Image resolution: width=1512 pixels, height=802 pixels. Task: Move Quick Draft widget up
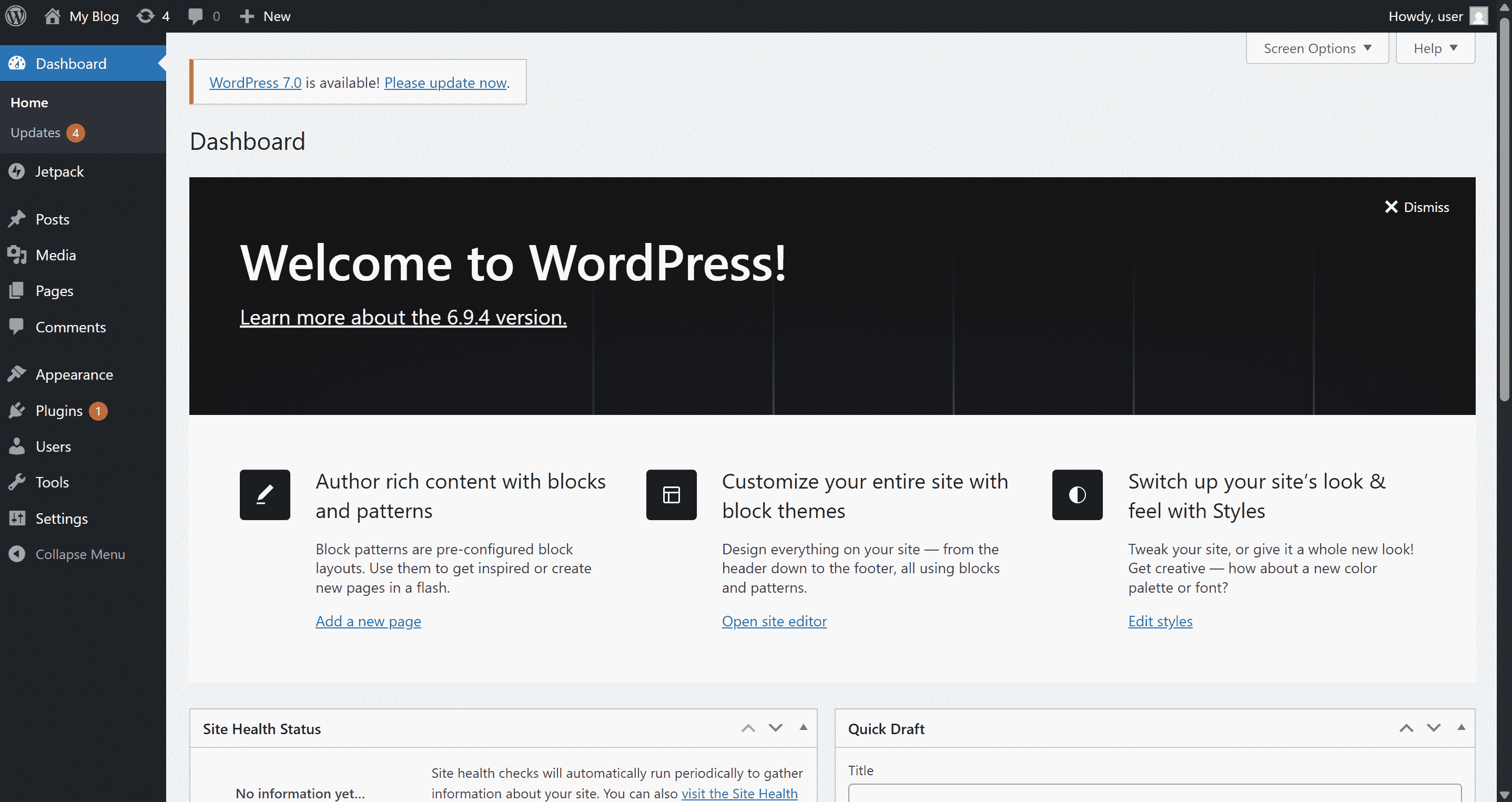click(1406, 728)
